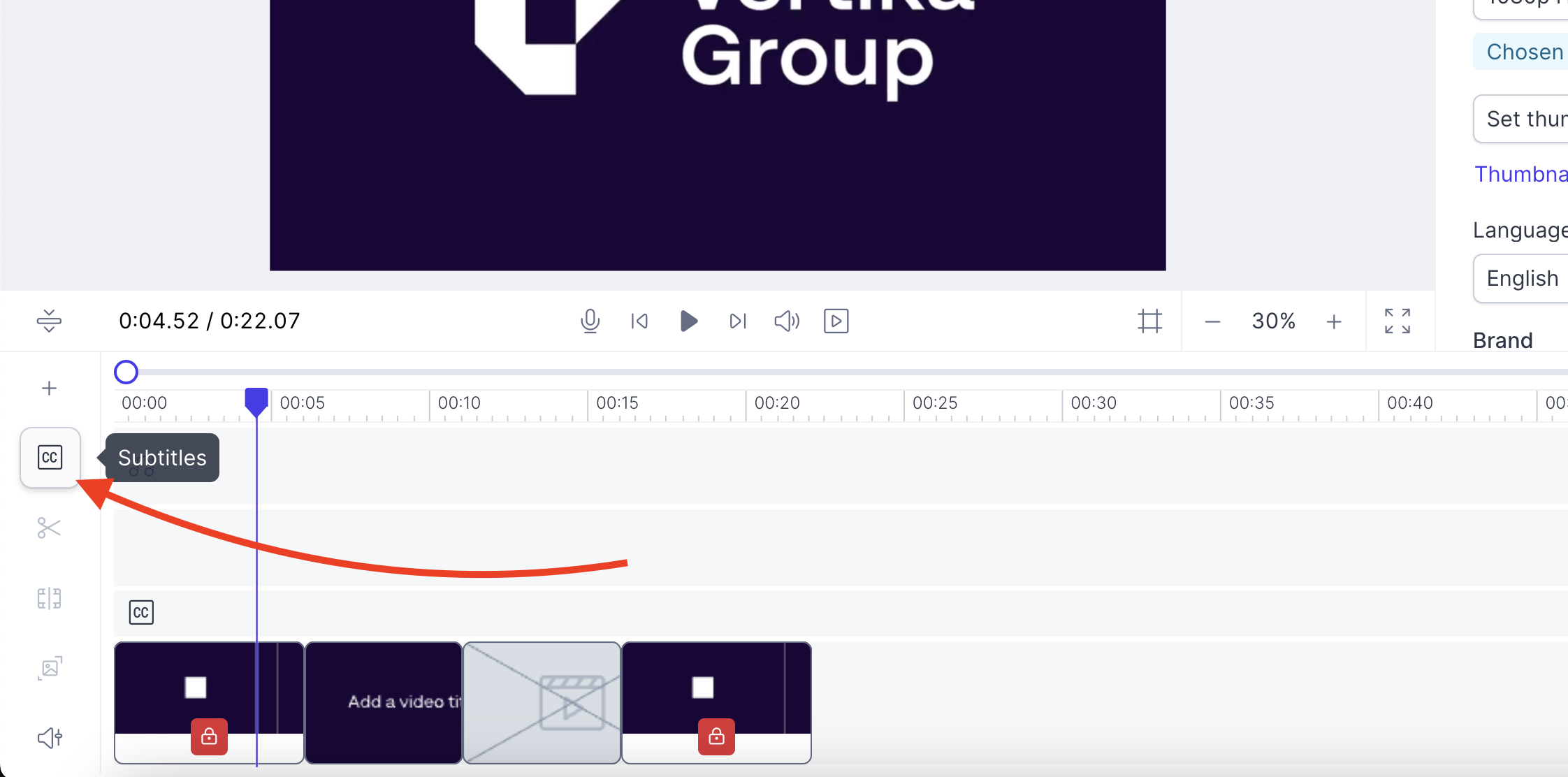Skip to previous scene
Screen dimensions: 1568x777
(639, 321)
